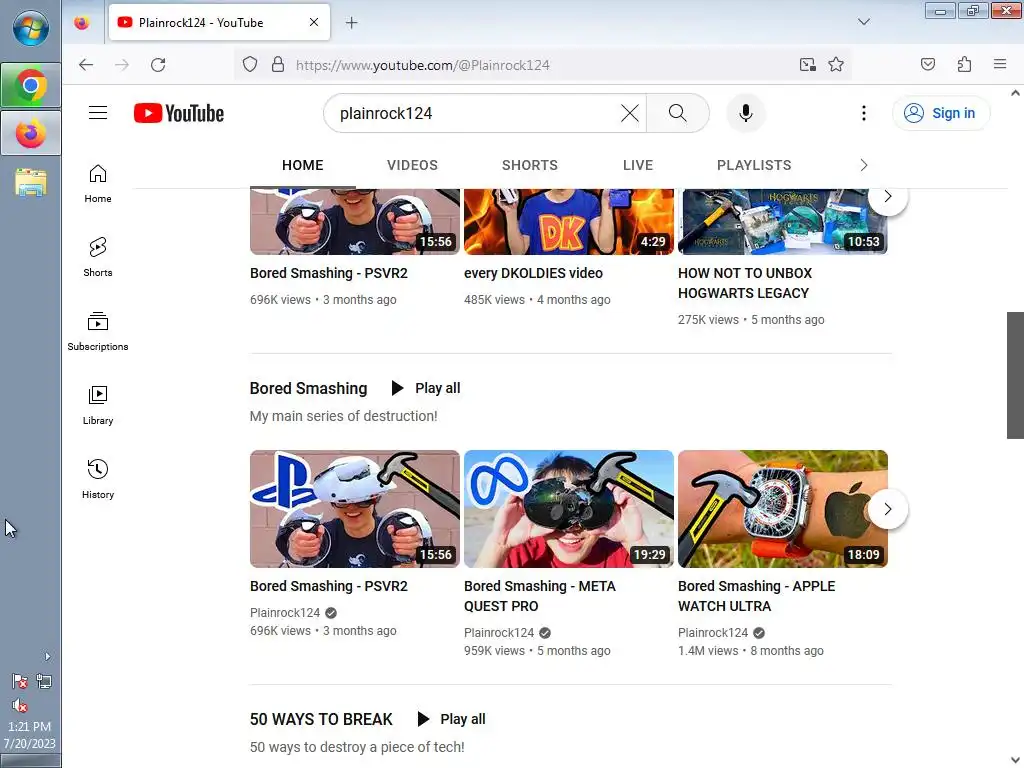The image size is (1024, 768).
Task: Open the Firefox application menu
Action: click(1000, 64)
